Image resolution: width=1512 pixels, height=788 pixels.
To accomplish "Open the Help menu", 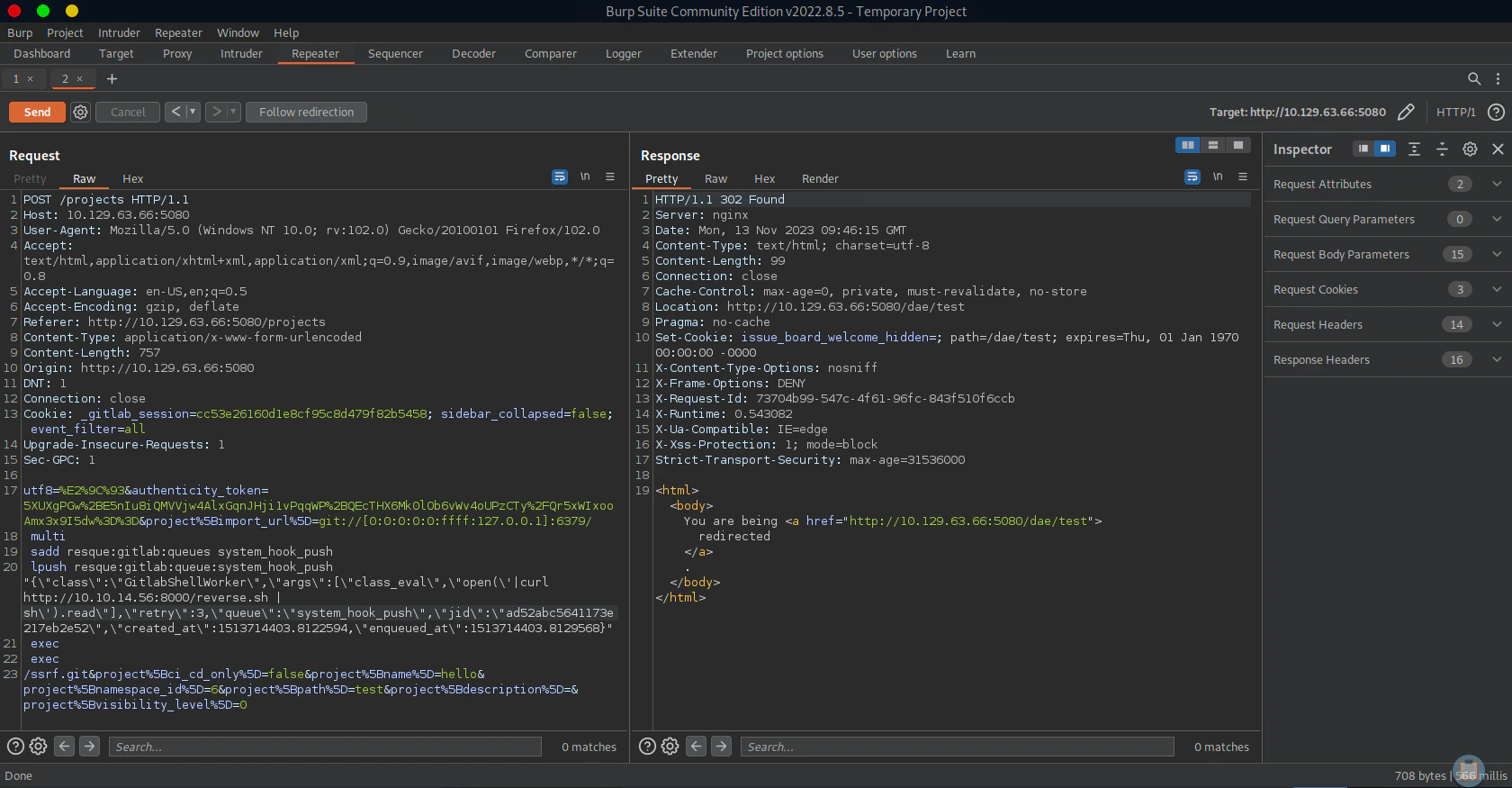I will pos(286,32).
